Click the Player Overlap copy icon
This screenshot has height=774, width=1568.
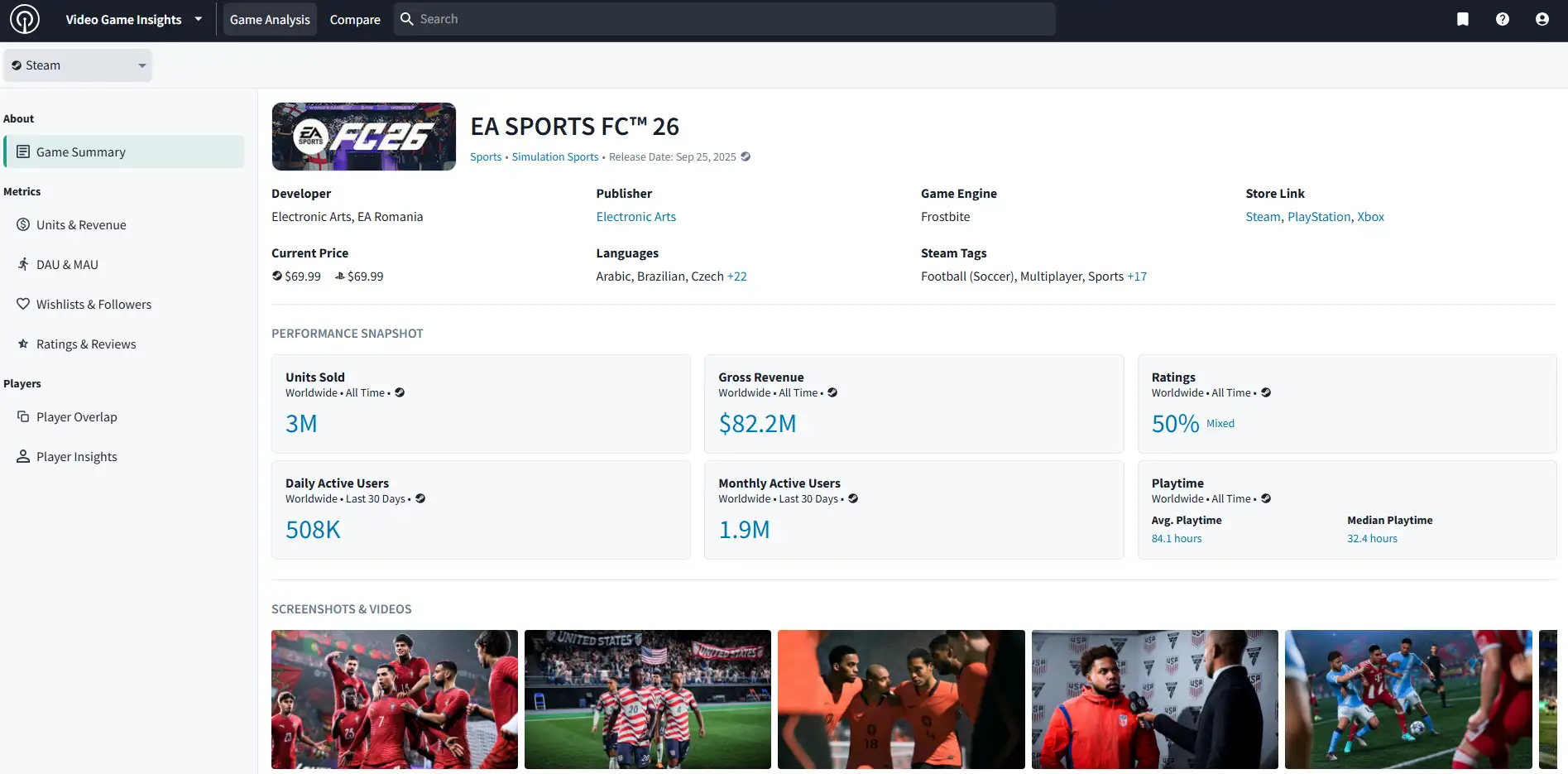click(x=23, y=416)
